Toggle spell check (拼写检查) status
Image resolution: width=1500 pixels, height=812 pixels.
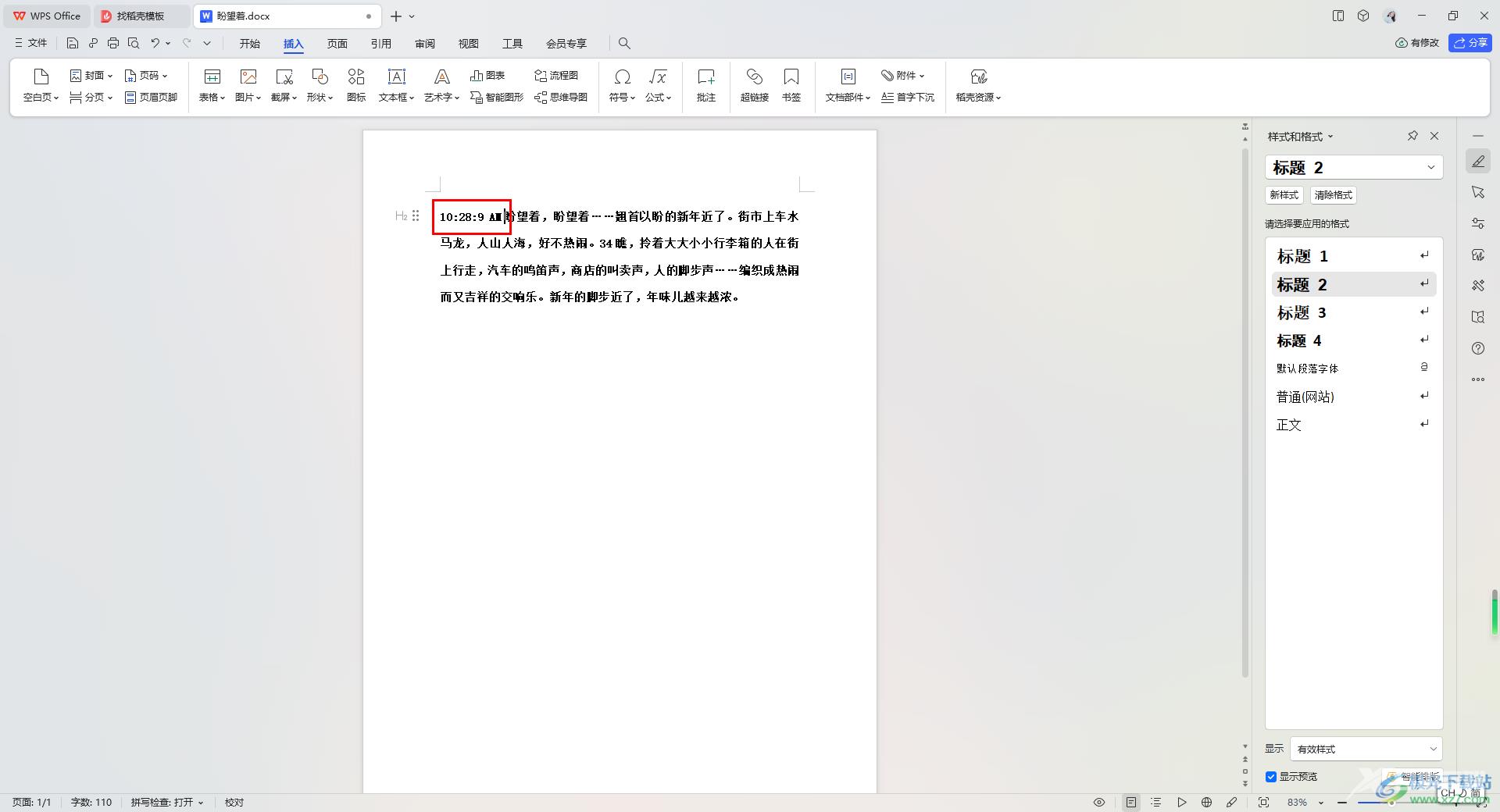click(x=166, y=802)
